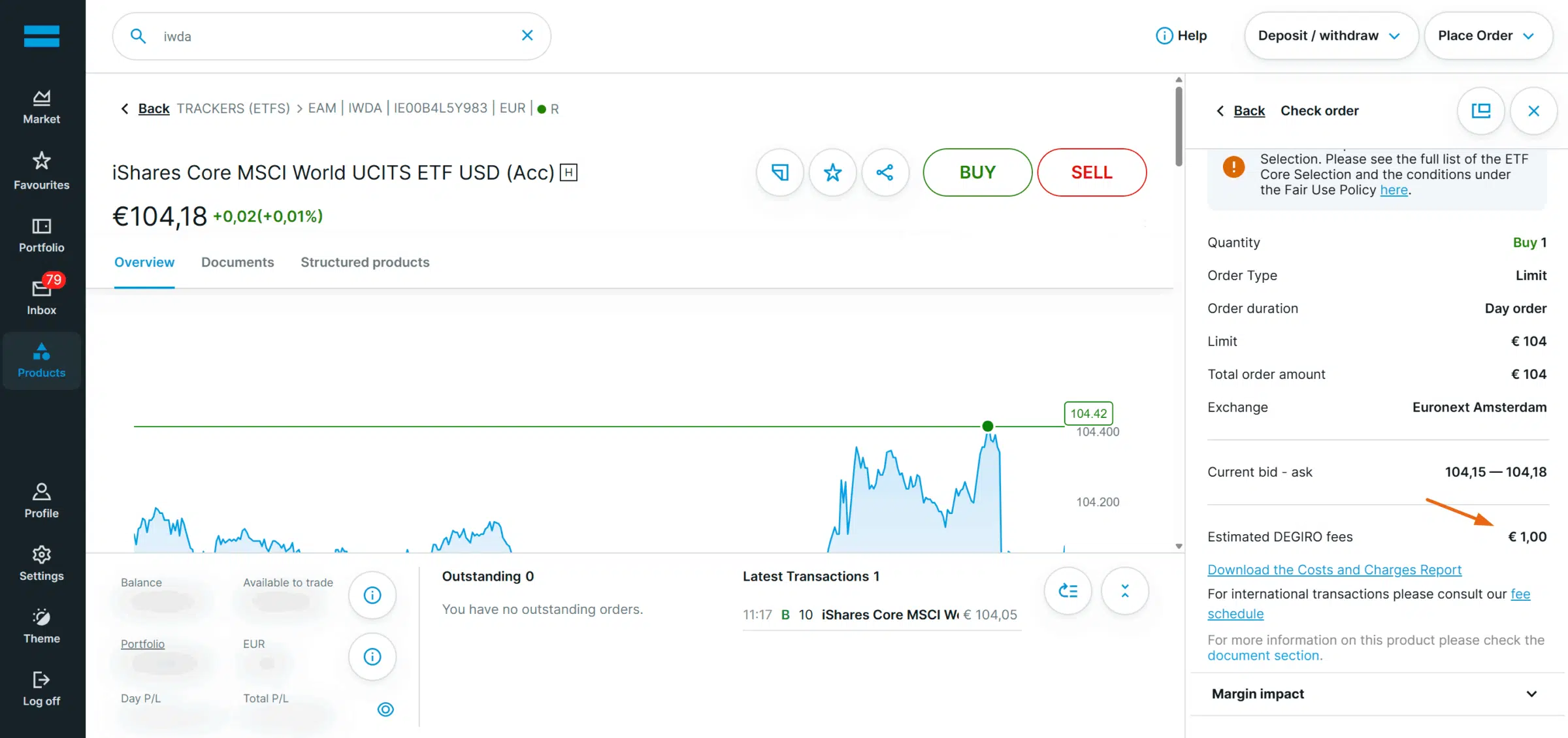Click the Latest Transactions 1 heading
Viewport: 1568px width, 738px height.
tap(811, 576)
